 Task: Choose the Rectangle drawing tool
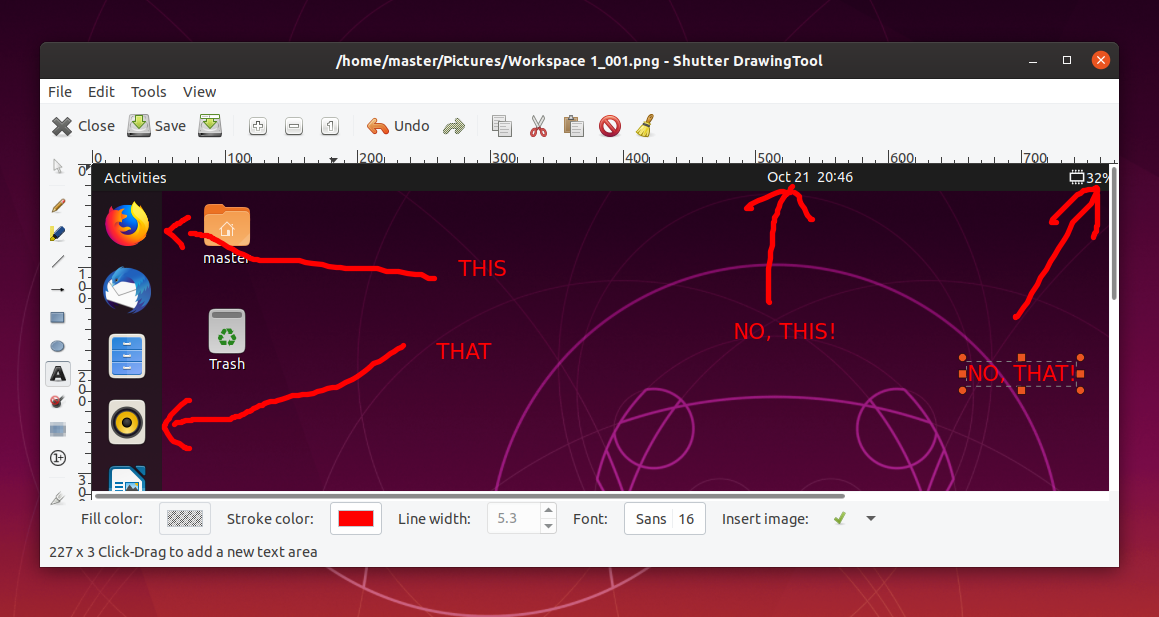(57, 317)
